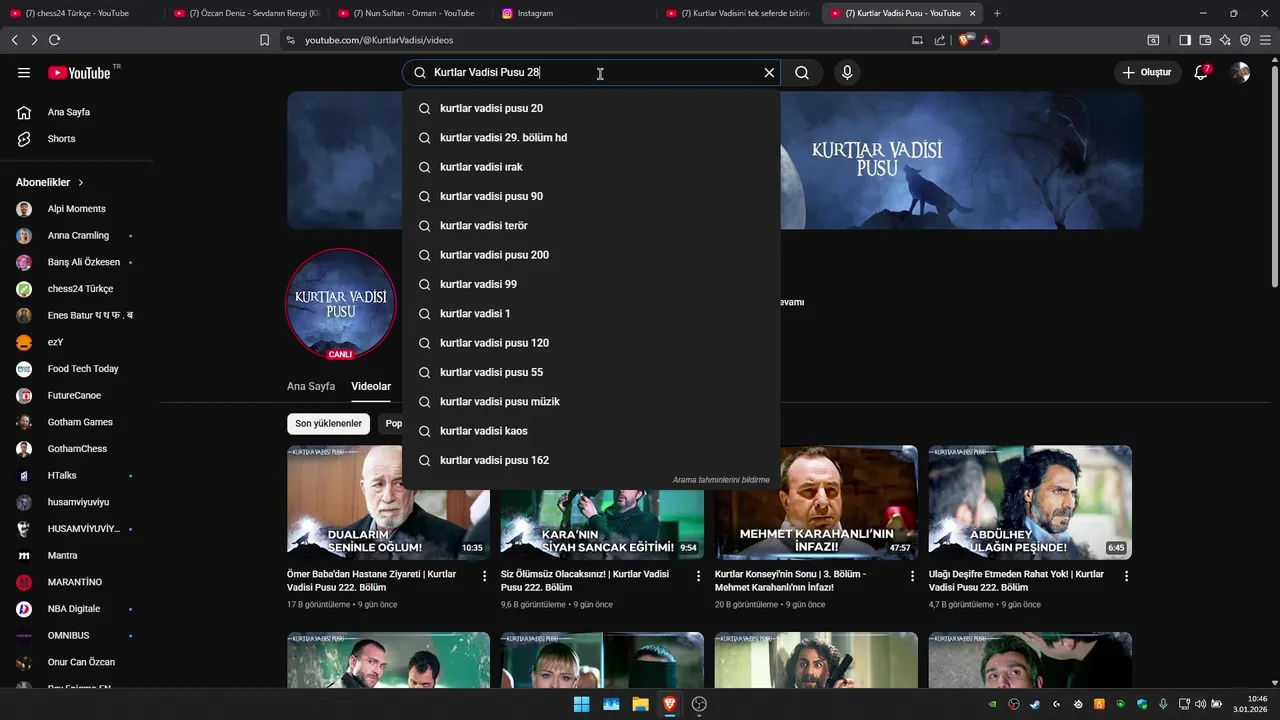Open Anna Cramling subscription
Screen dimensions: 1280x720
[x=78, y=235]
